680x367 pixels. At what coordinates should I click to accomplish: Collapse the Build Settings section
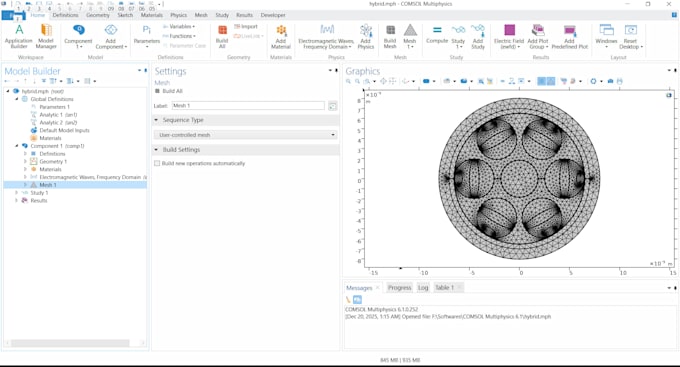[x=157, y=150]
